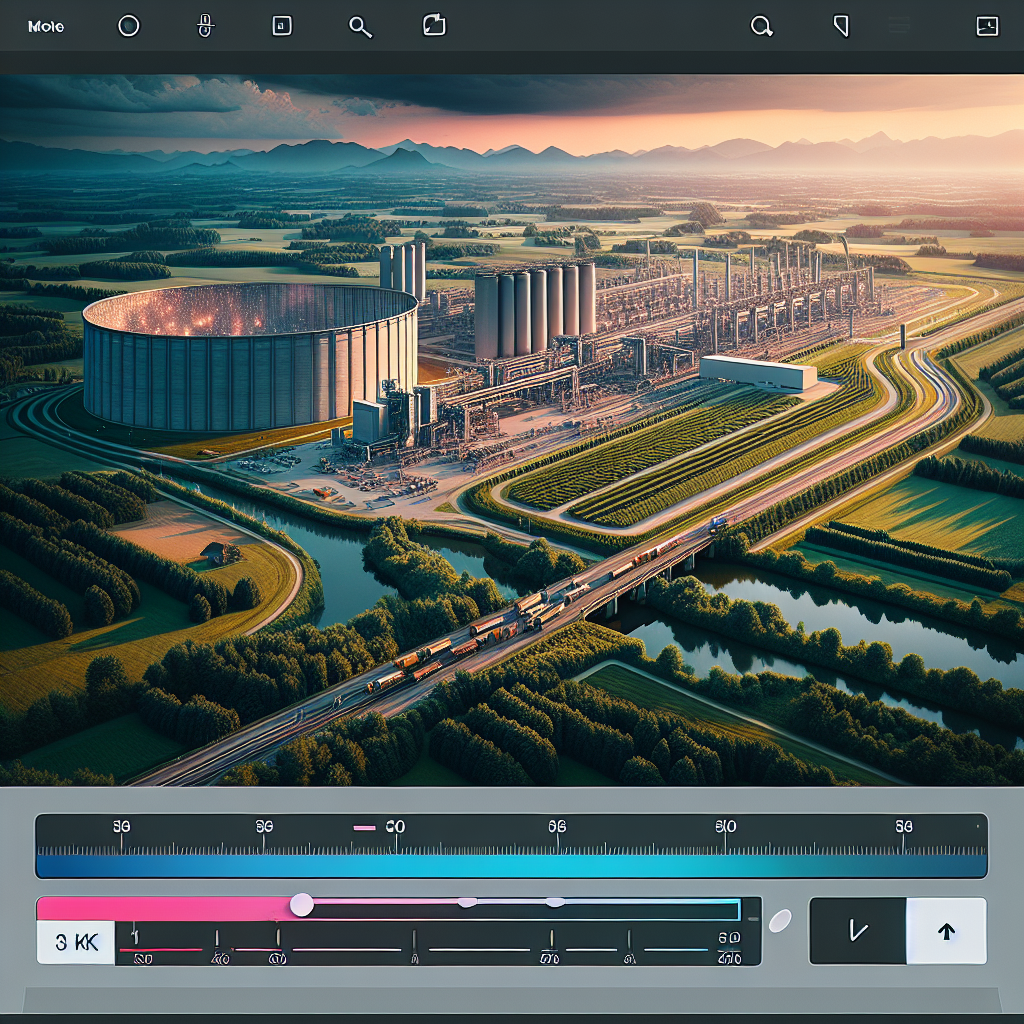
Task: Click the aerial industrial landscape image
Action: 512,430
